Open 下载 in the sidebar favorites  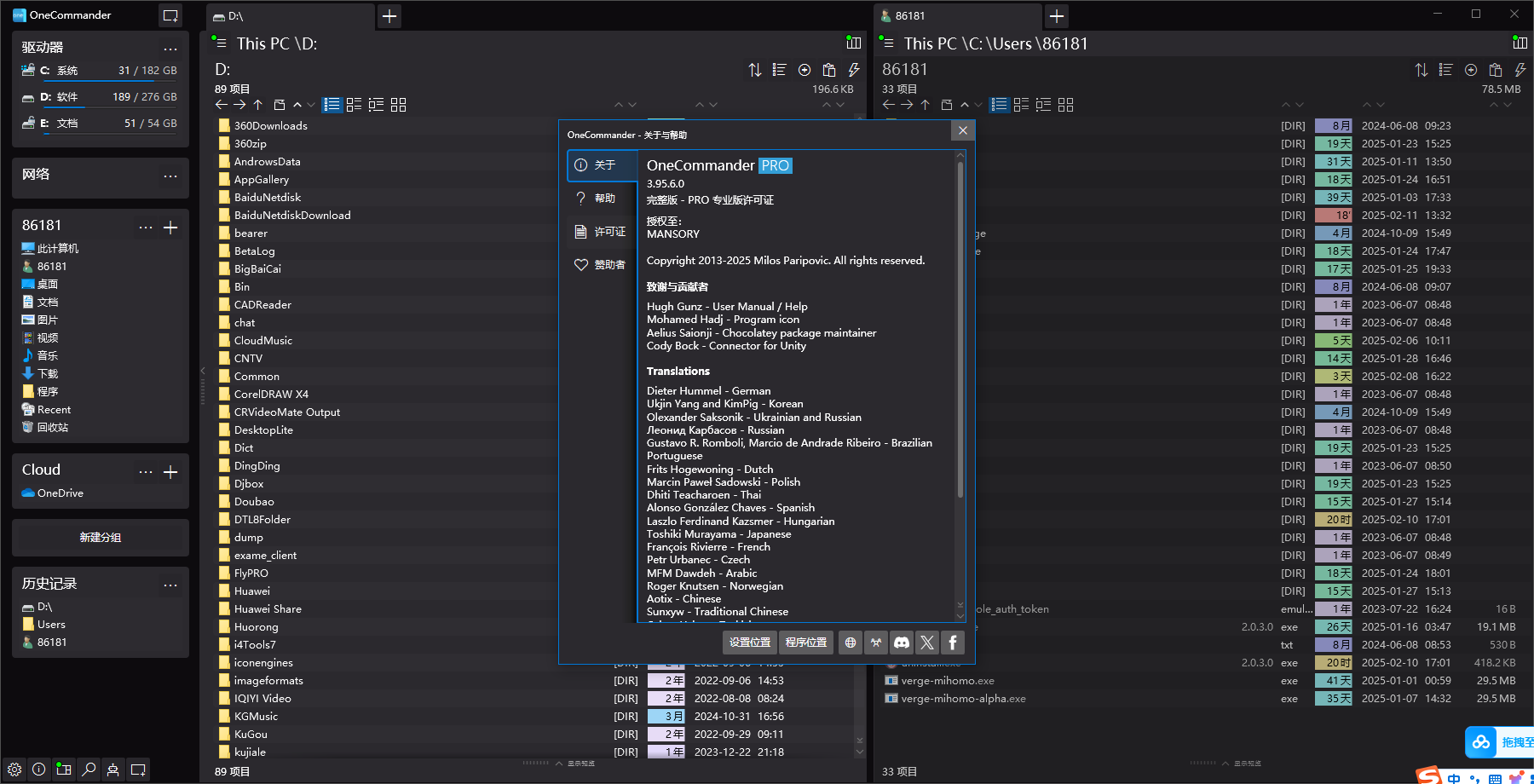click(40, 374)
